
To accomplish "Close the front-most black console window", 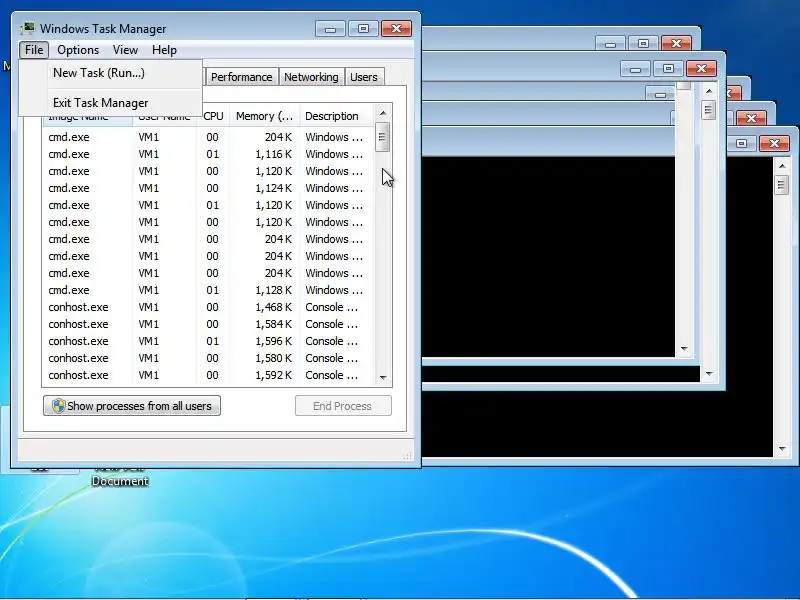I will tap(774, 143).
